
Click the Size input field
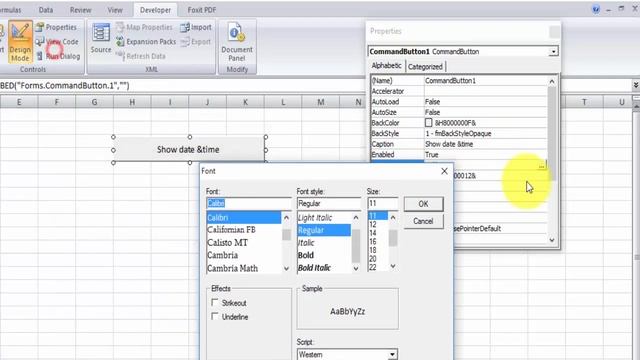coord(382,203)
